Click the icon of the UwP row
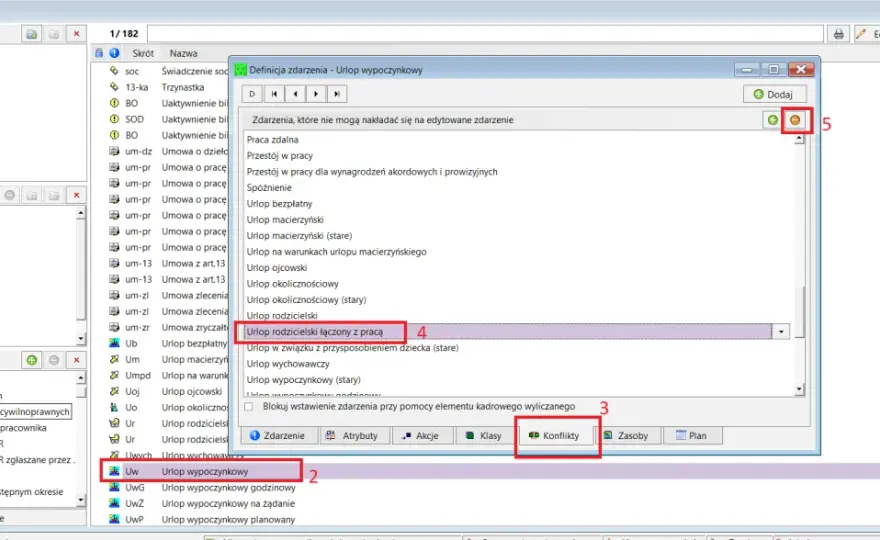 pos(114,519)
